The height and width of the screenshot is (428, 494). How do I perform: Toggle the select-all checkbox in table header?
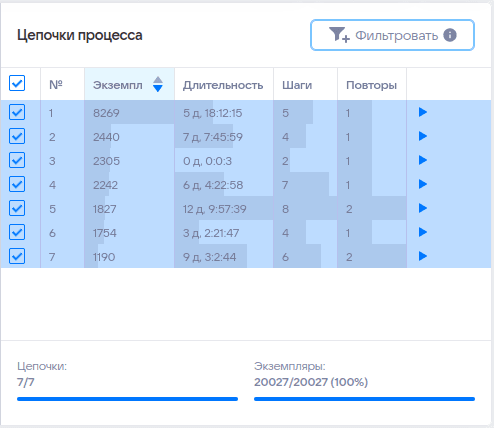pyautogui.click(x=17, y=83)
